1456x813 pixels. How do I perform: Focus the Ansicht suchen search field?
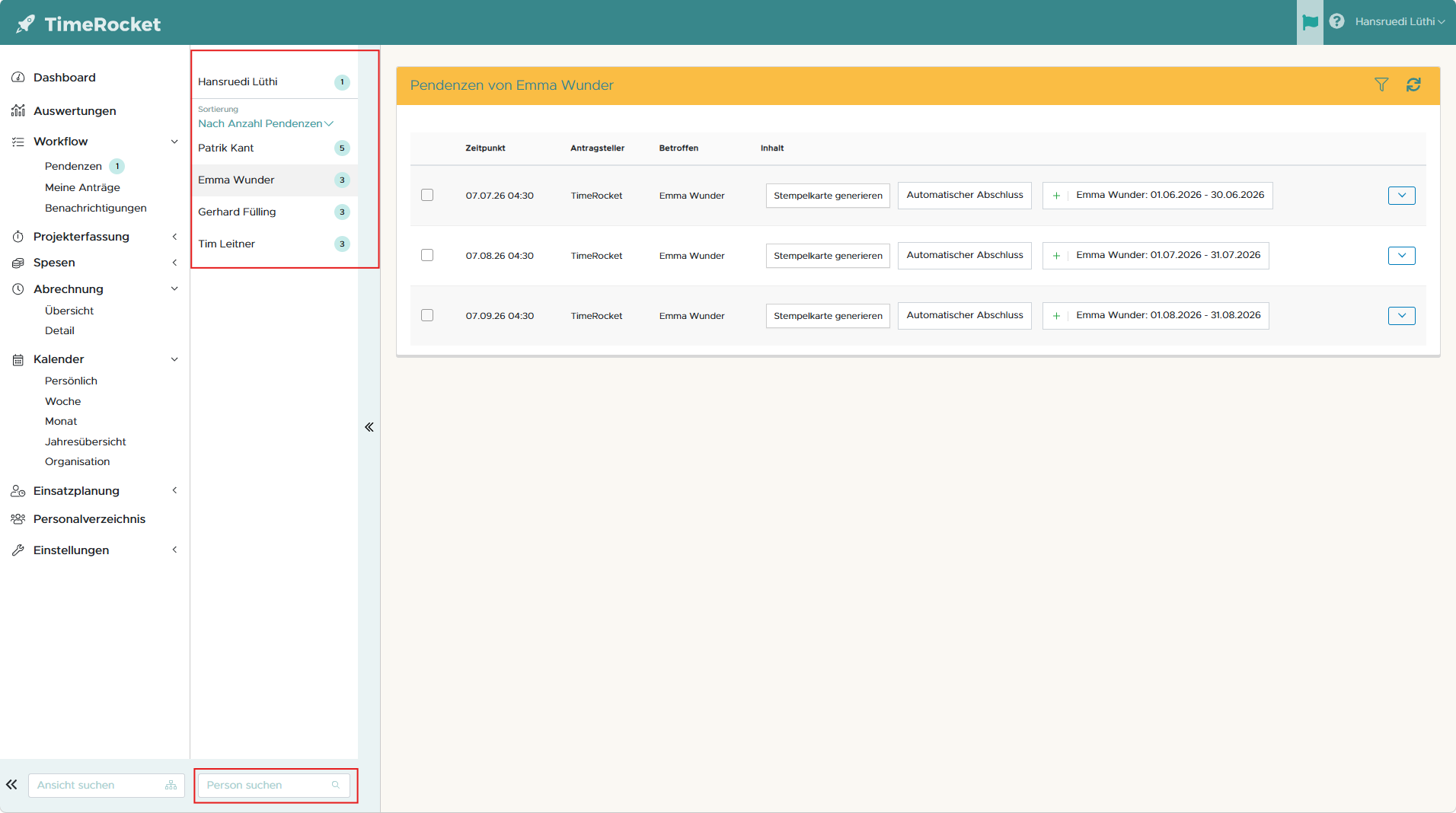[107, 785]
